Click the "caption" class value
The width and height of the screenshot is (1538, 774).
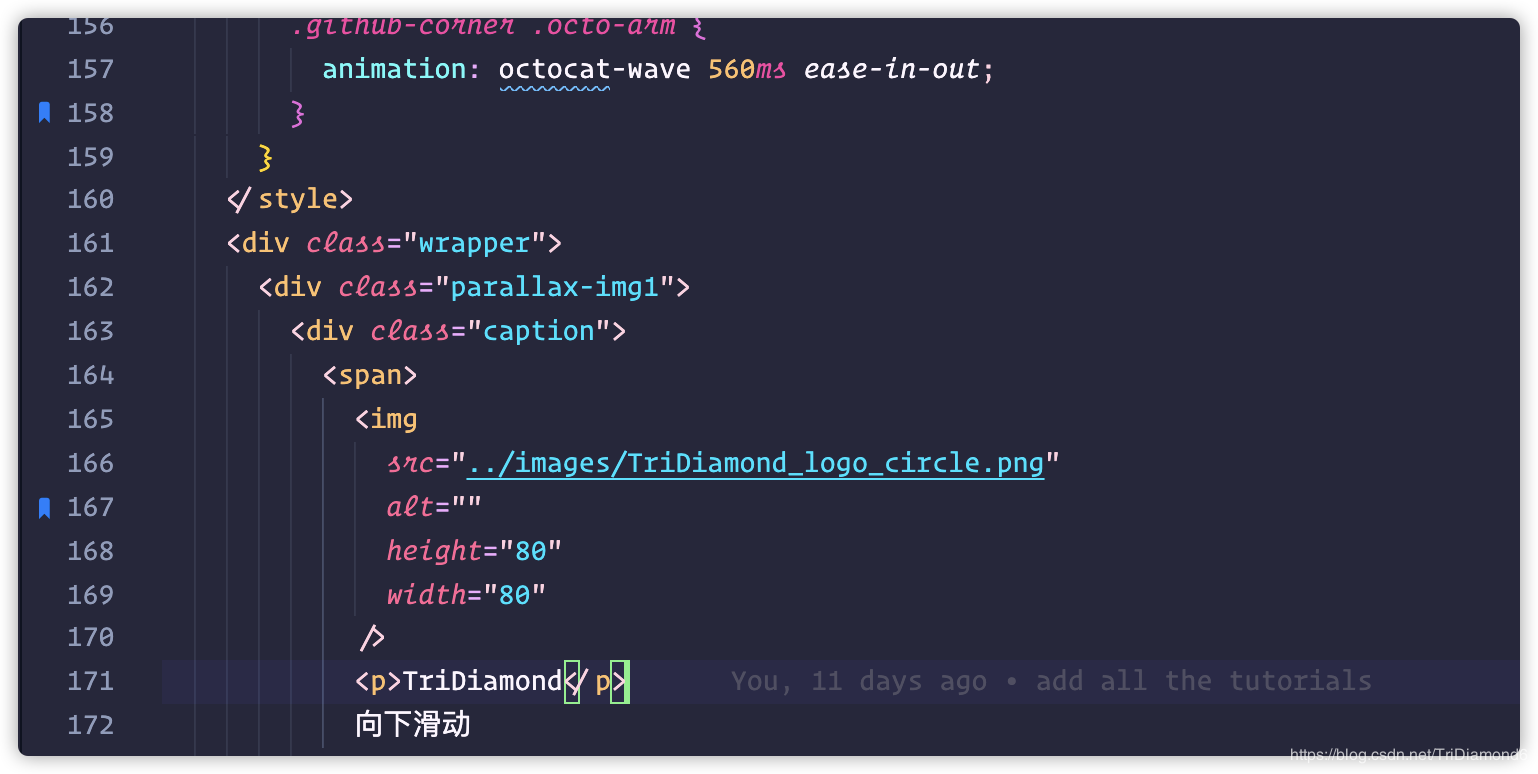tap(538, 331)
